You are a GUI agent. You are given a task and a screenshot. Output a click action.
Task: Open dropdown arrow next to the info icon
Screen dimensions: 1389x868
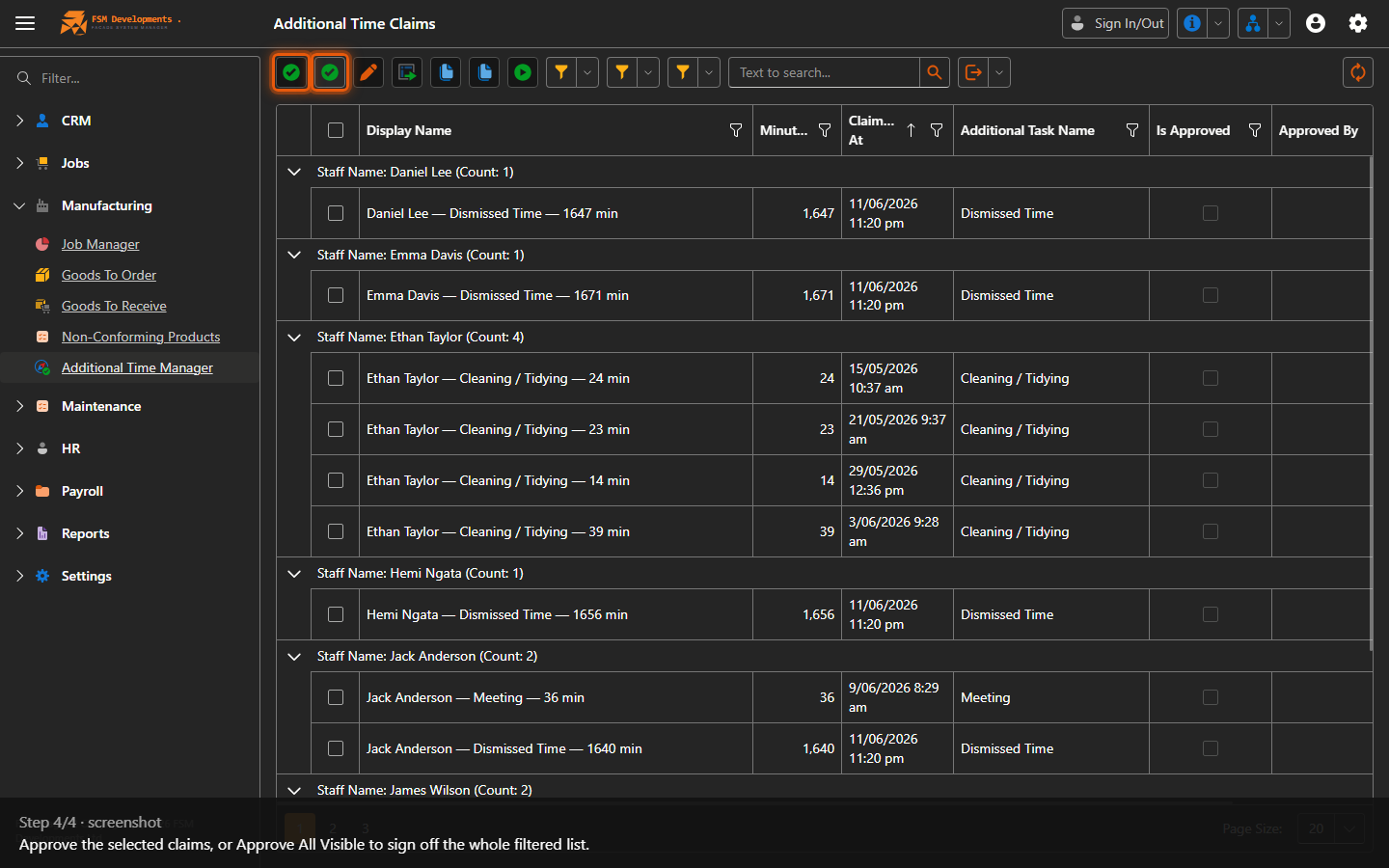pos(1218,23)
